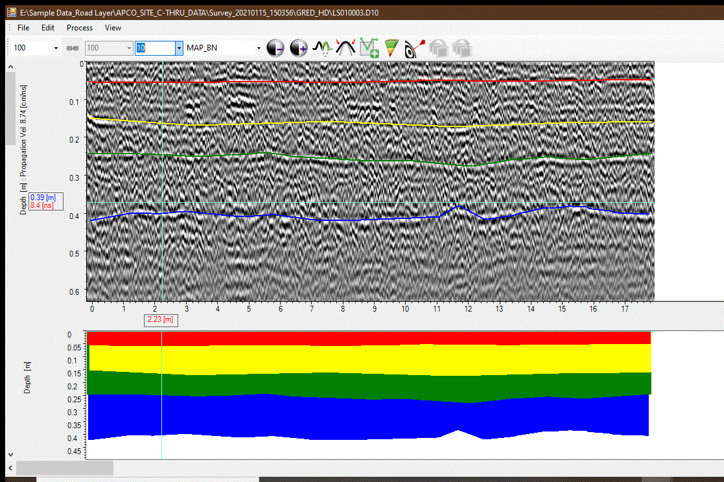Click the green layer line in the radargram
724x482 pixels.
(369, 161)
